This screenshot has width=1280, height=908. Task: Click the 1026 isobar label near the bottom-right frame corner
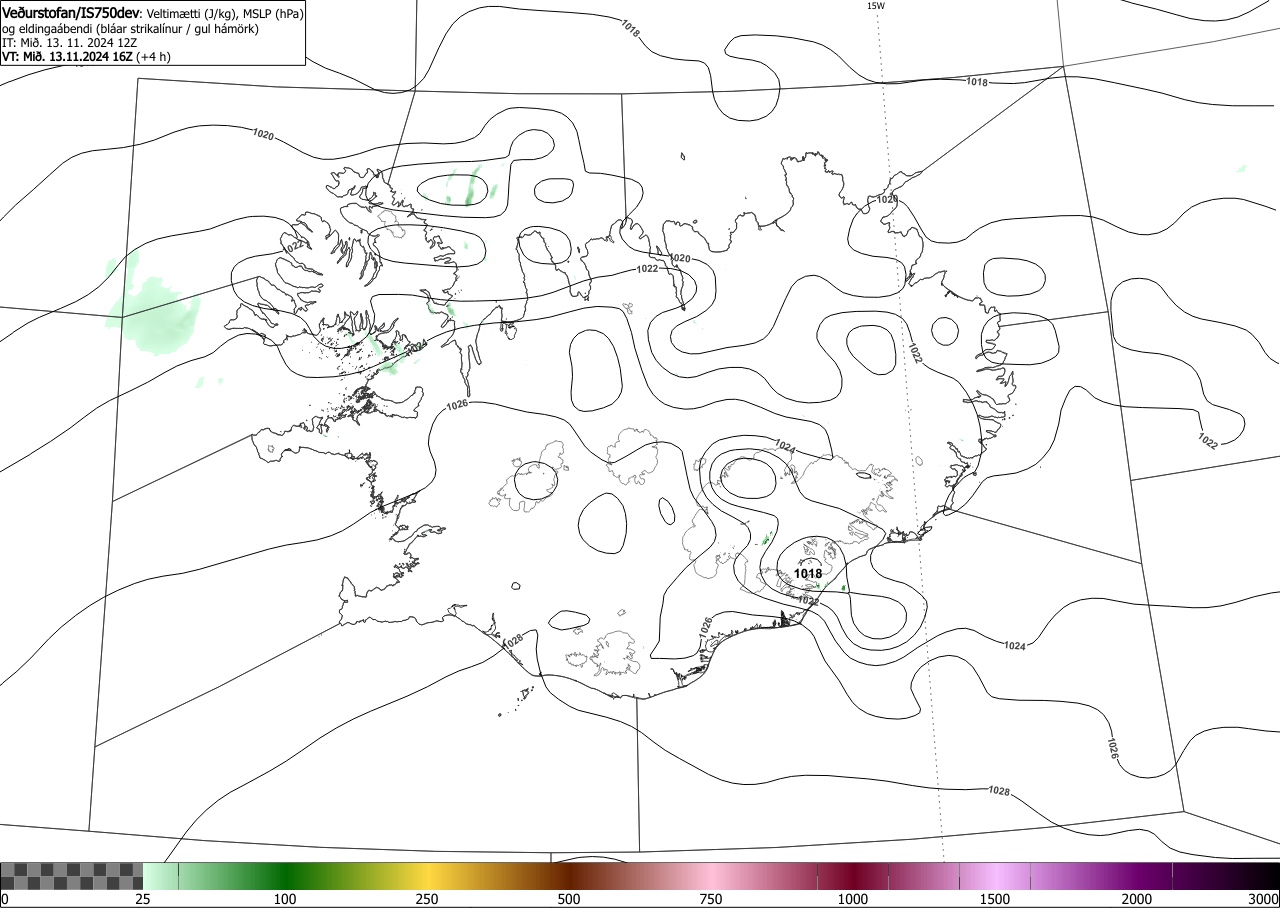[1112, 748]
